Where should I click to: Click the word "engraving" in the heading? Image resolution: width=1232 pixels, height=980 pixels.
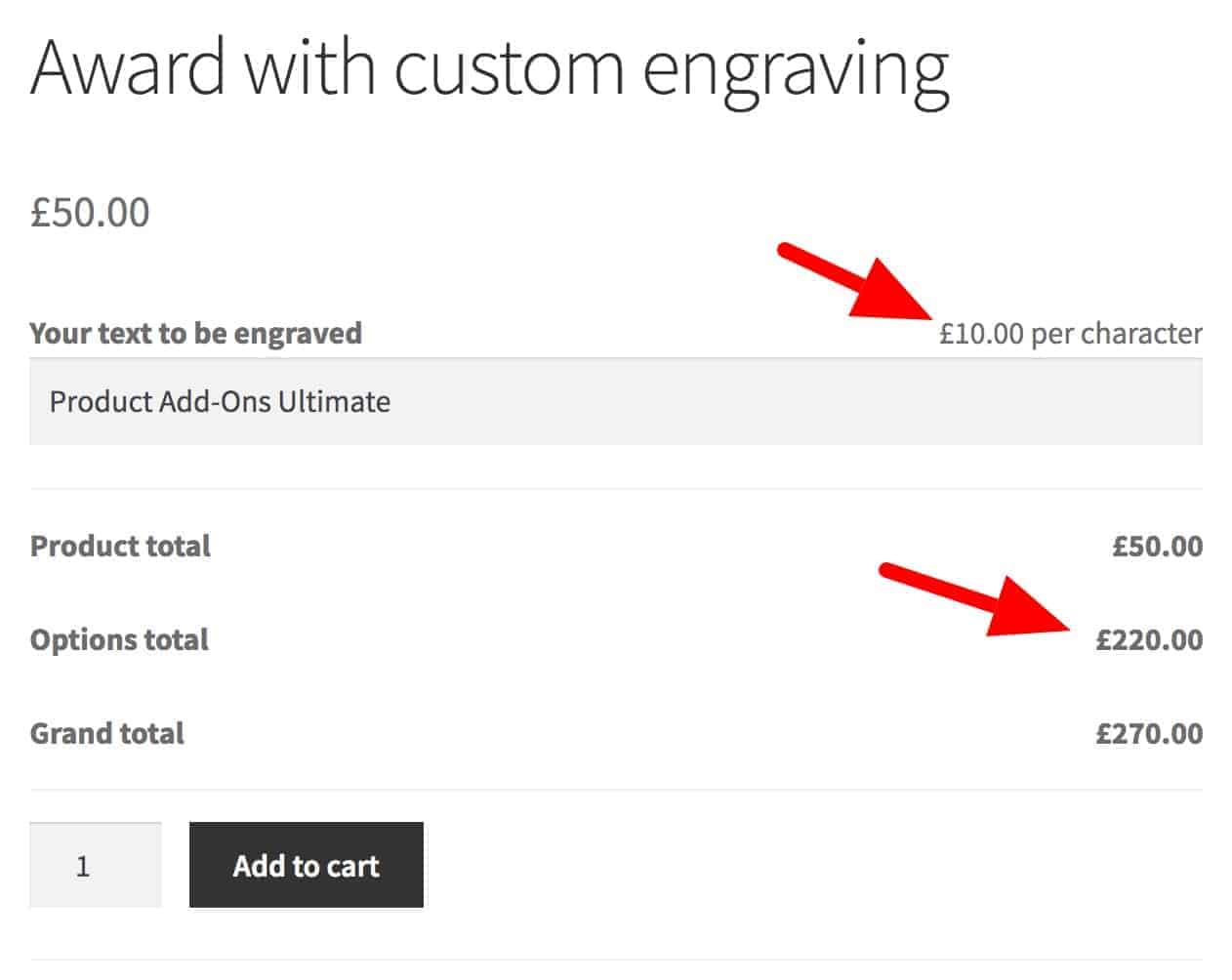coord(796,68)
